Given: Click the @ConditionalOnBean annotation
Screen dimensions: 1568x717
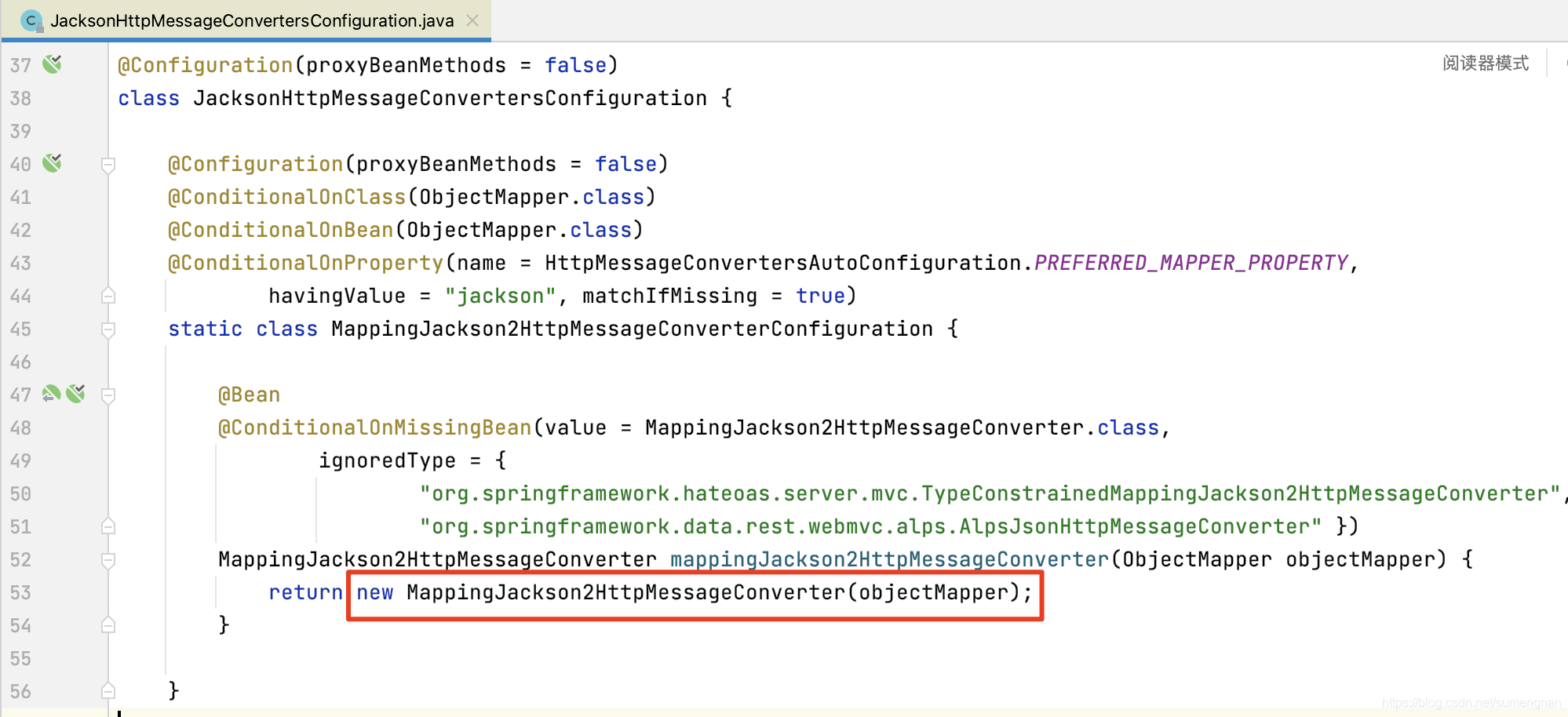Looking at the screenshot, I should [x=281, y=230].
